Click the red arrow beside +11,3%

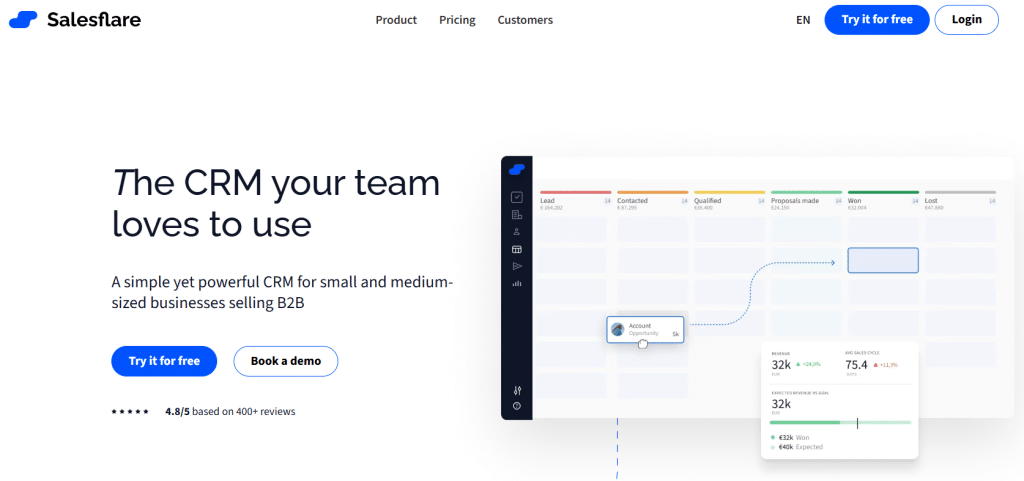[x=874, y=364]
